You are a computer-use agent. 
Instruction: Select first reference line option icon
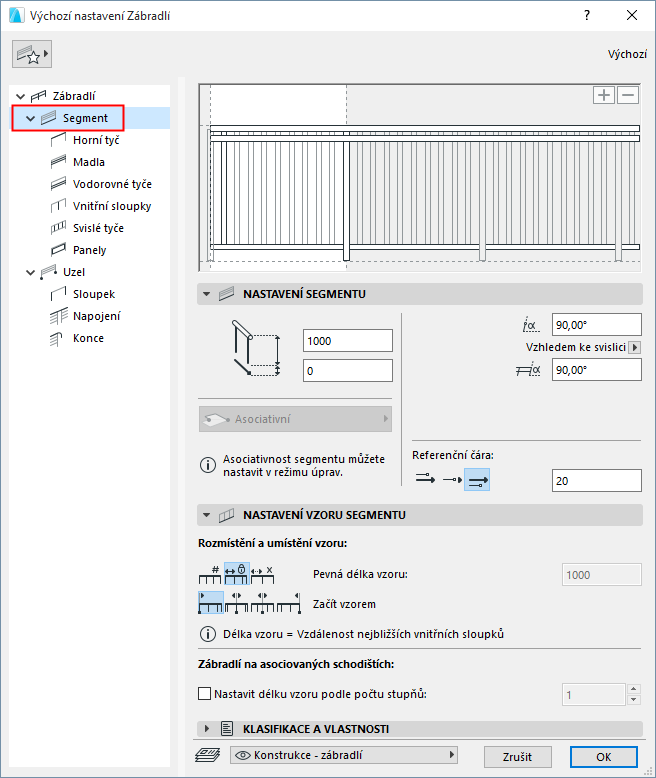pos(425,479)
